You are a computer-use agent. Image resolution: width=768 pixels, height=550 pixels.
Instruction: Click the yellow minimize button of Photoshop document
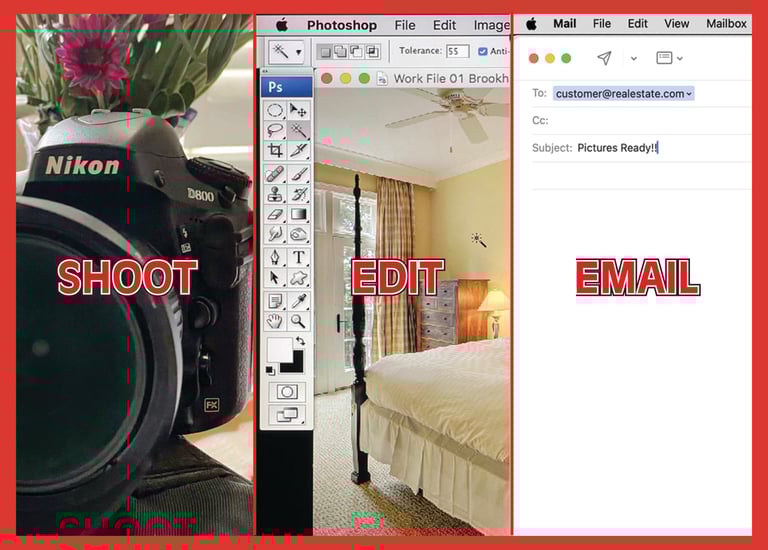[x=345, y=78]
